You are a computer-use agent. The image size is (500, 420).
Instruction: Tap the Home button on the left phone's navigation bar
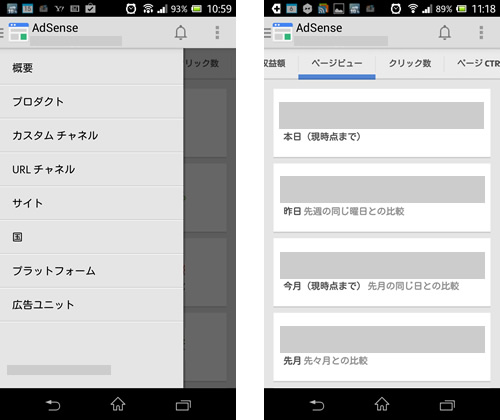tap(118, 404)
